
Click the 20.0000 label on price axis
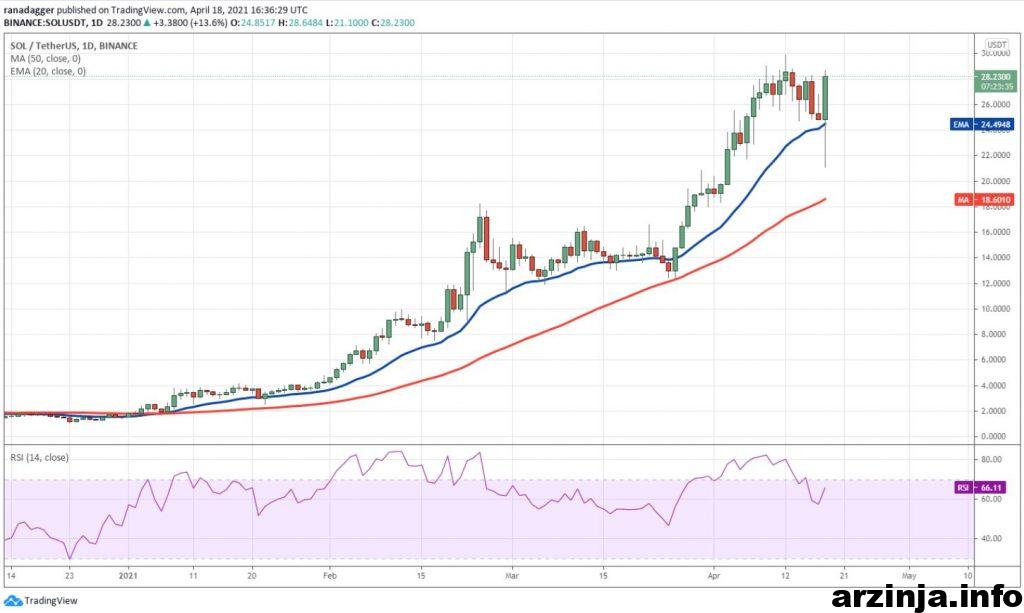pyautogui.click(x=993, y=181)
